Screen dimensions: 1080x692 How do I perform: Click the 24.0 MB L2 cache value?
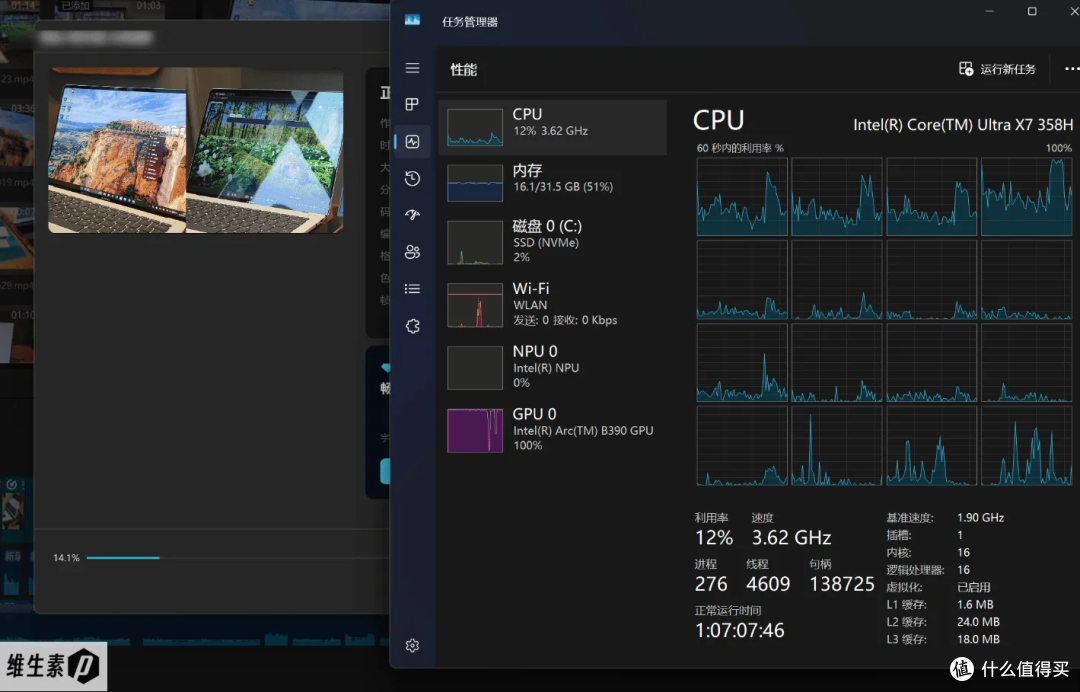[978, 622]
